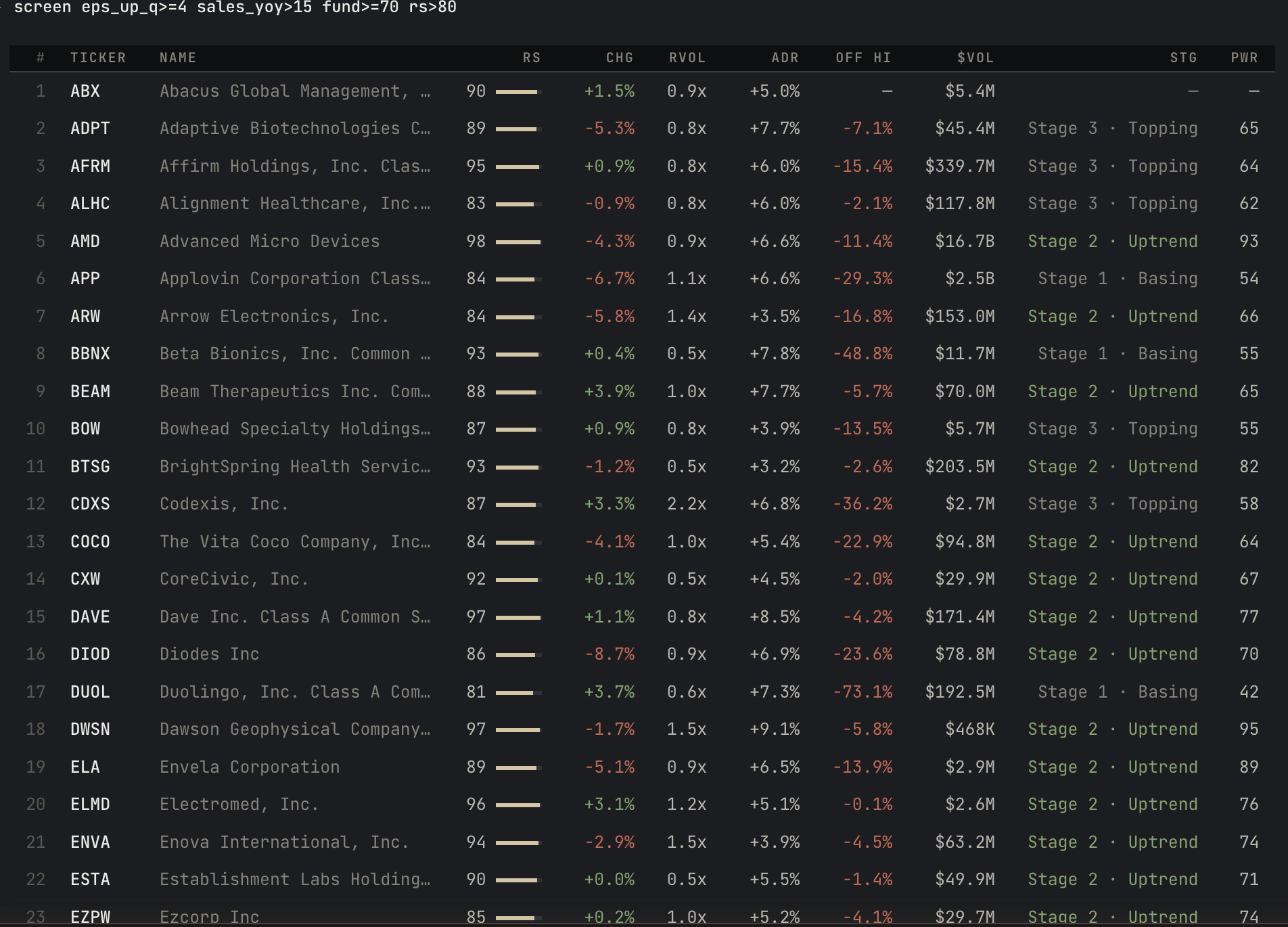Select the DIOD ticker
Image resolution: width=1288 pixels, height=927 pixels.
point(90,654)
